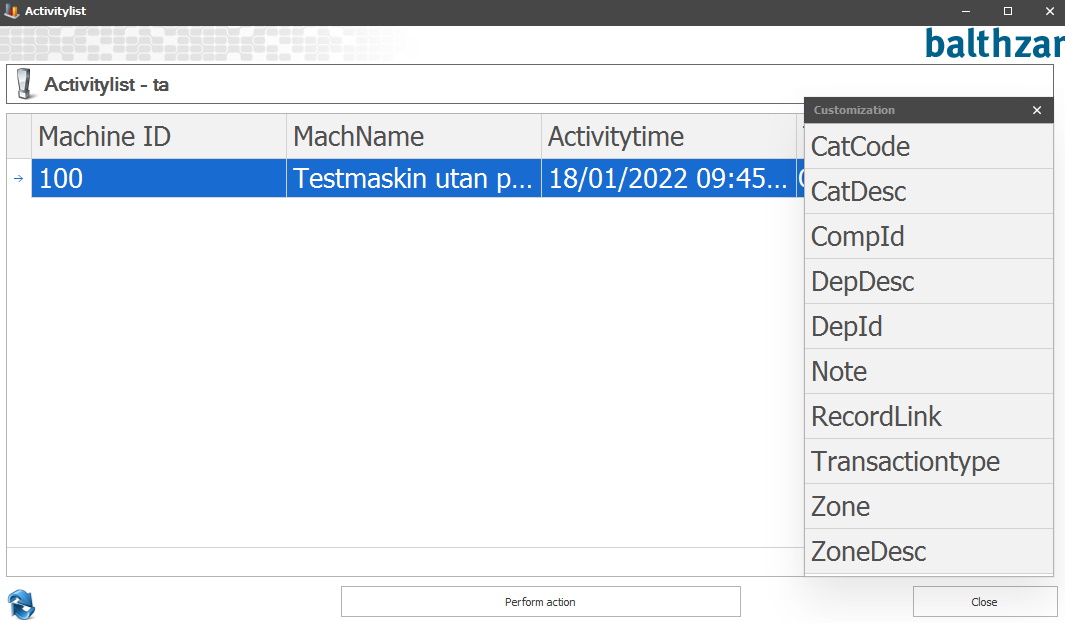Select the CatDesc field in Customization
1065x623 pixels.
[928, 192]
